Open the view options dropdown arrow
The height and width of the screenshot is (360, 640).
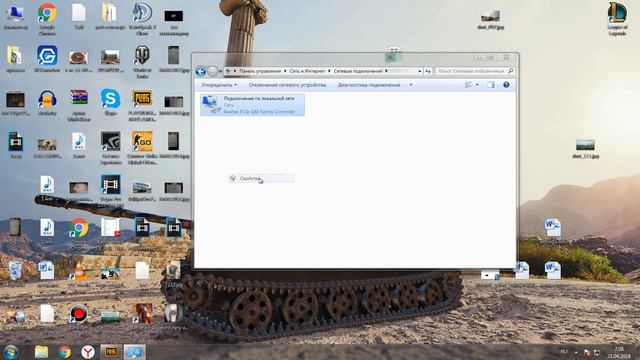477,85
